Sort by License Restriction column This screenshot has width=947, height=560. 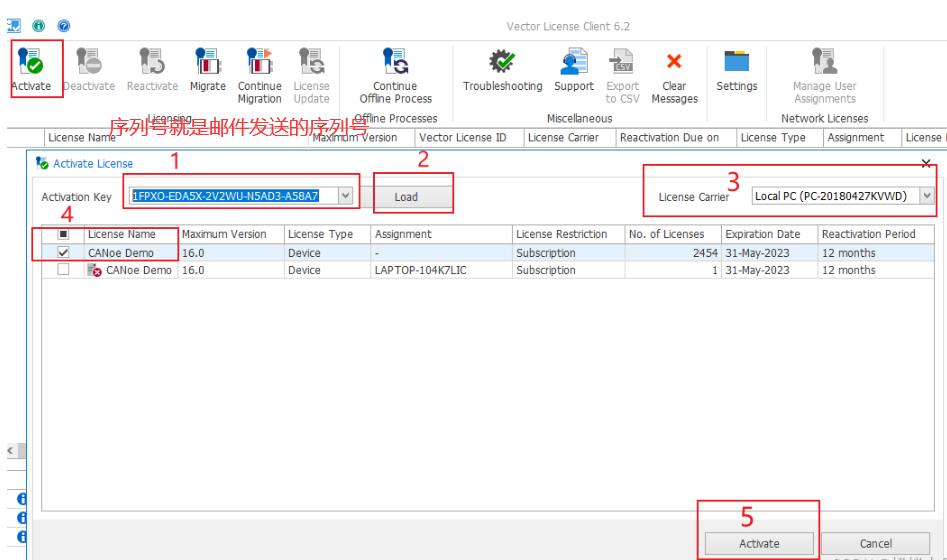click(568, 234)
